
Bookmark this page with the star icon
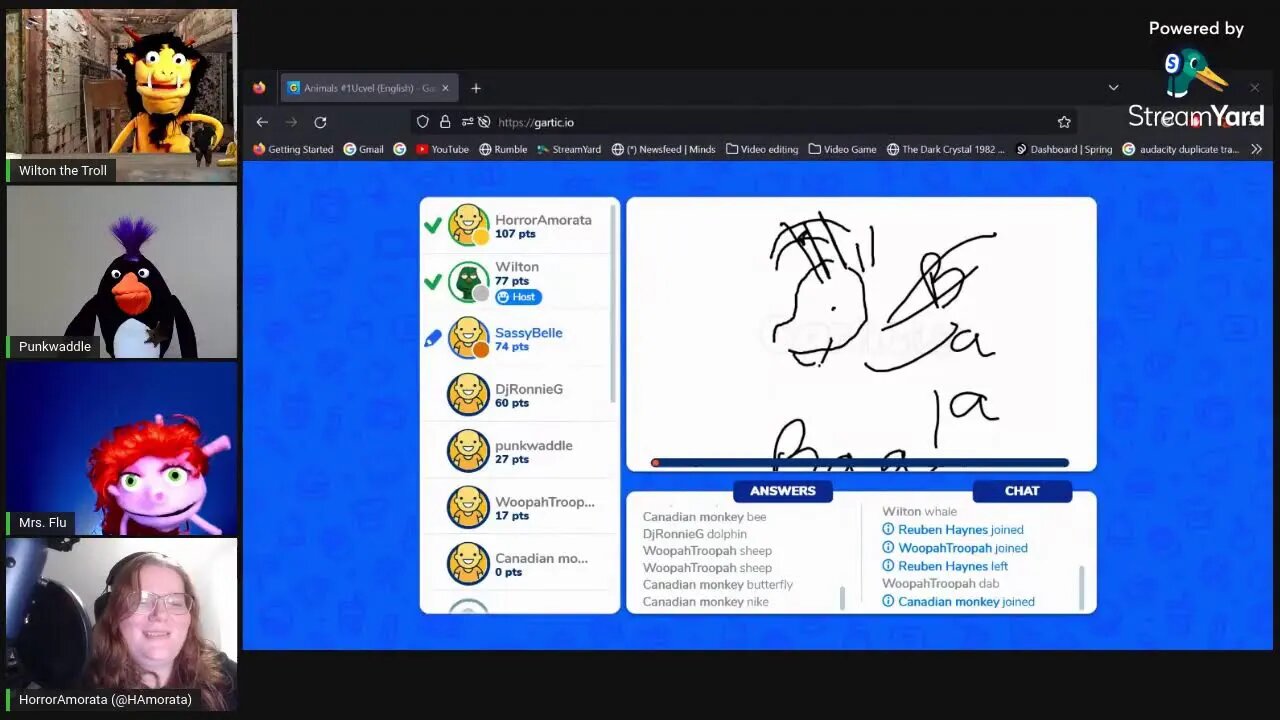click(x=1064, y=122)
